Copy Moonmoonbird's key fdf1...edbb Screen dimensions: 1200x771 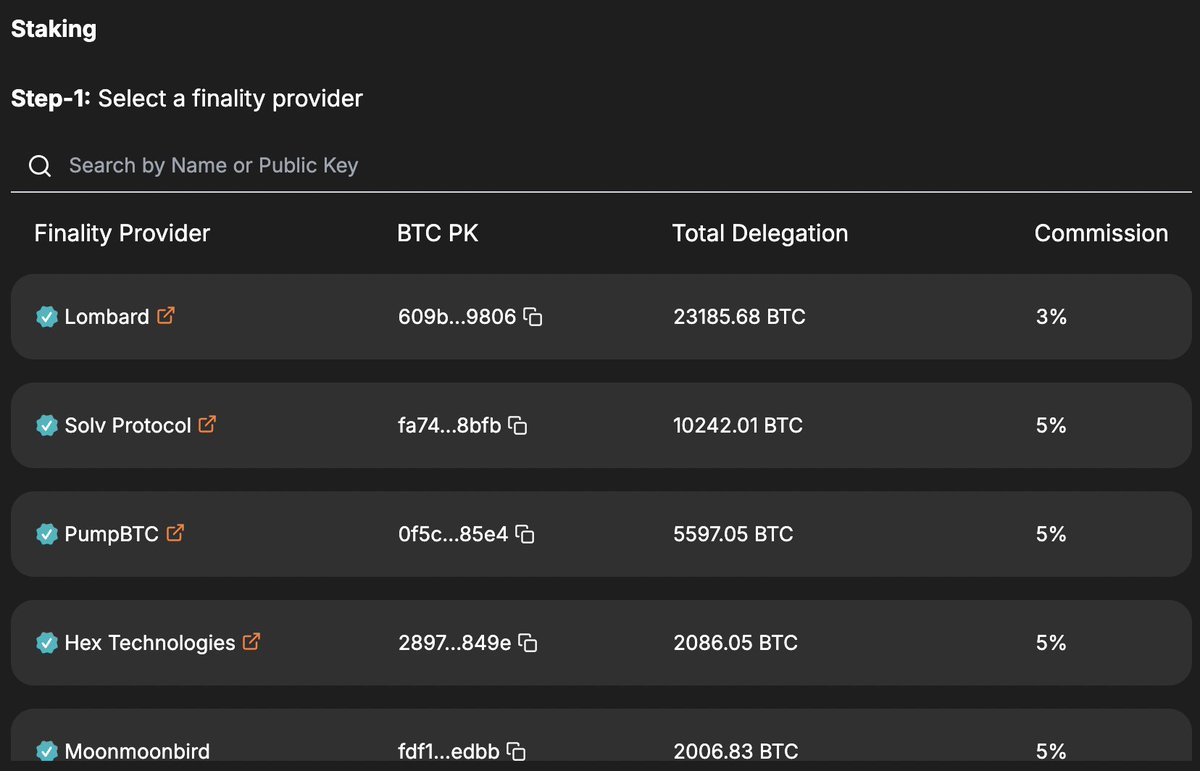[517, 751]
